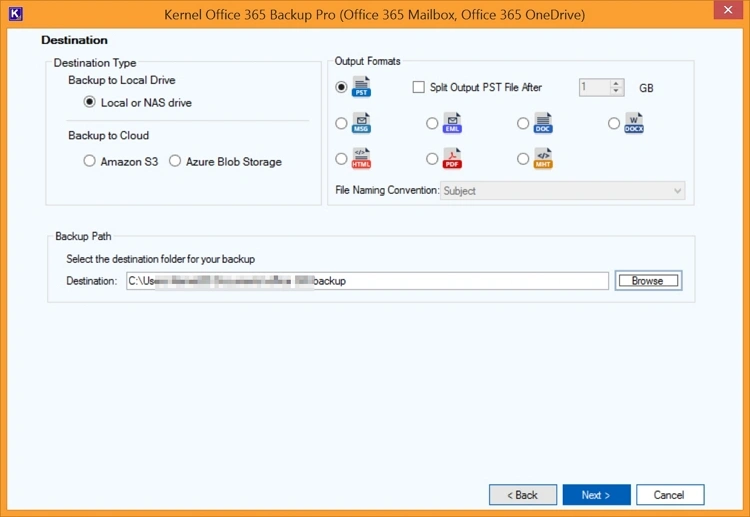Enable Split Output PST File After checkbox

pyautogui.click(x=419, y=87)
